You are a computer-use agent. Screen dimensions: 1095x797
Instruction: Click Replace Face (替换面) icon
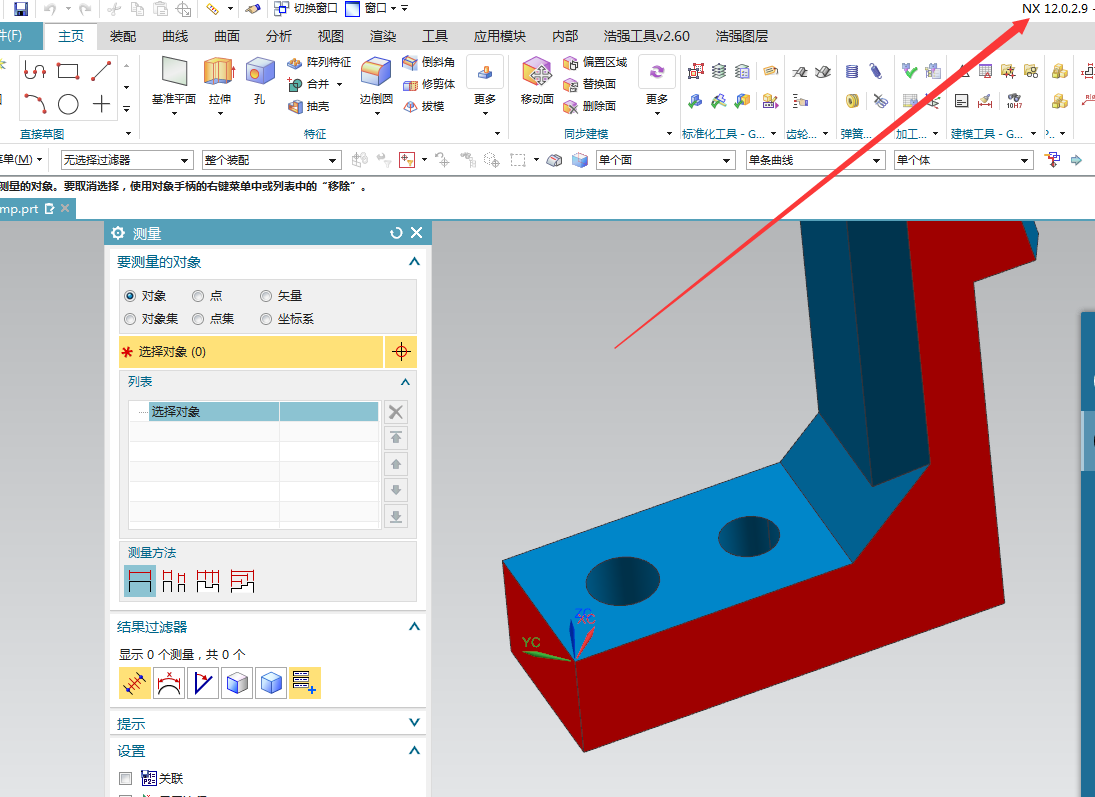[571, 85]
